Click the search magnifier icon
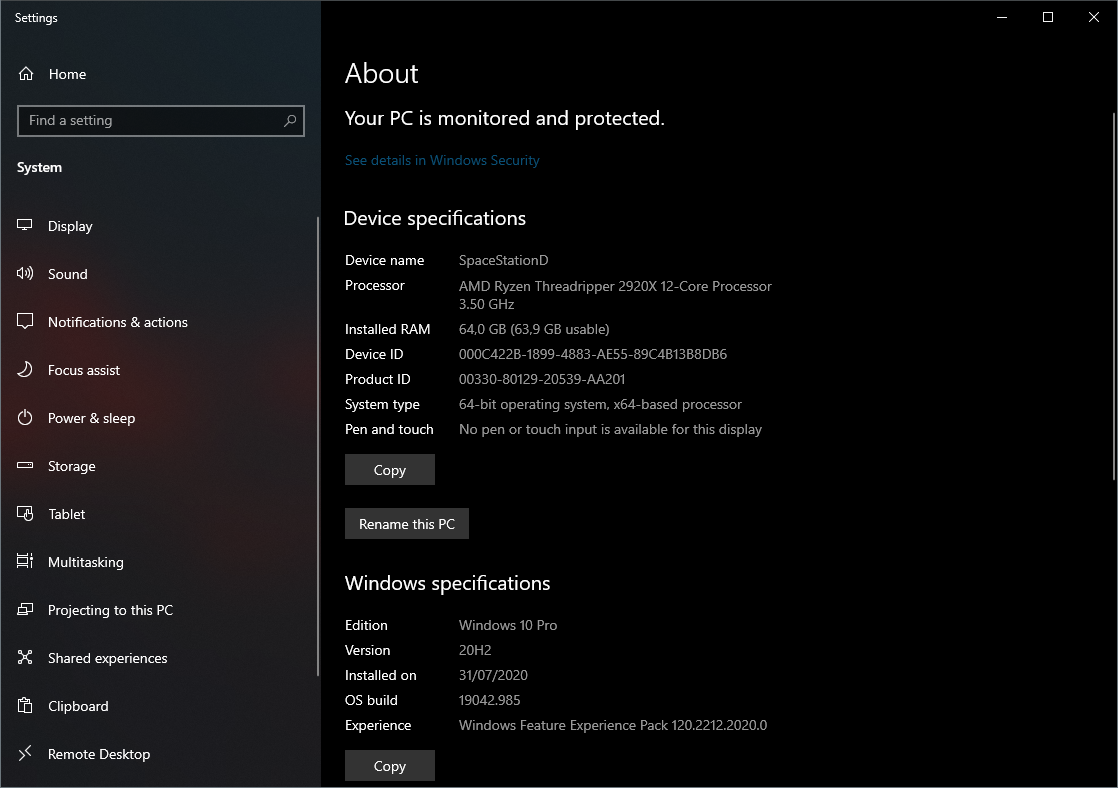This screenshot has height=788, width=1118. click(290, 121)
